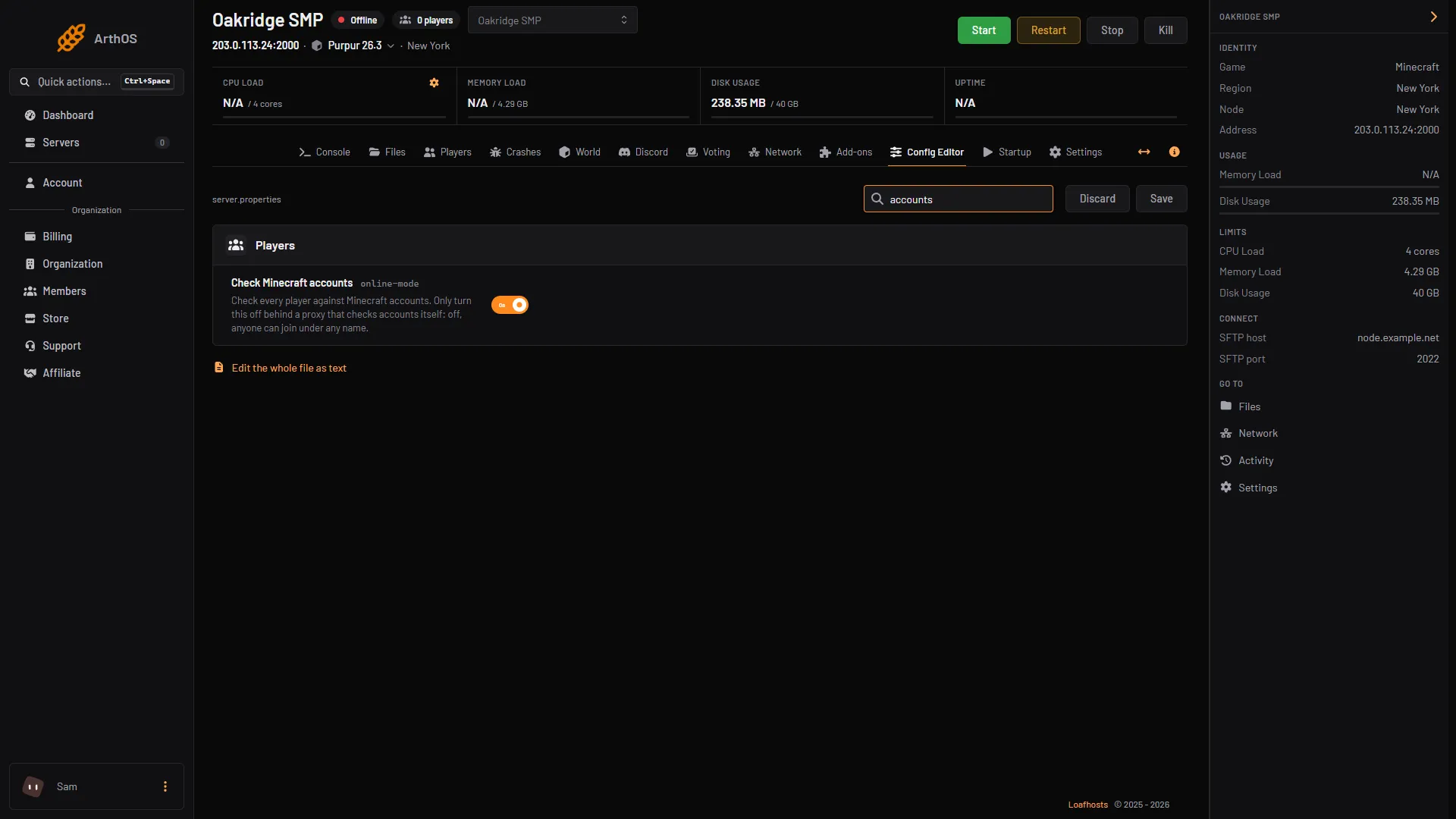Image resolution: width=1456 pixels, height=819 pixels.
Task: Save the config changes
Action: [1161, 199]
